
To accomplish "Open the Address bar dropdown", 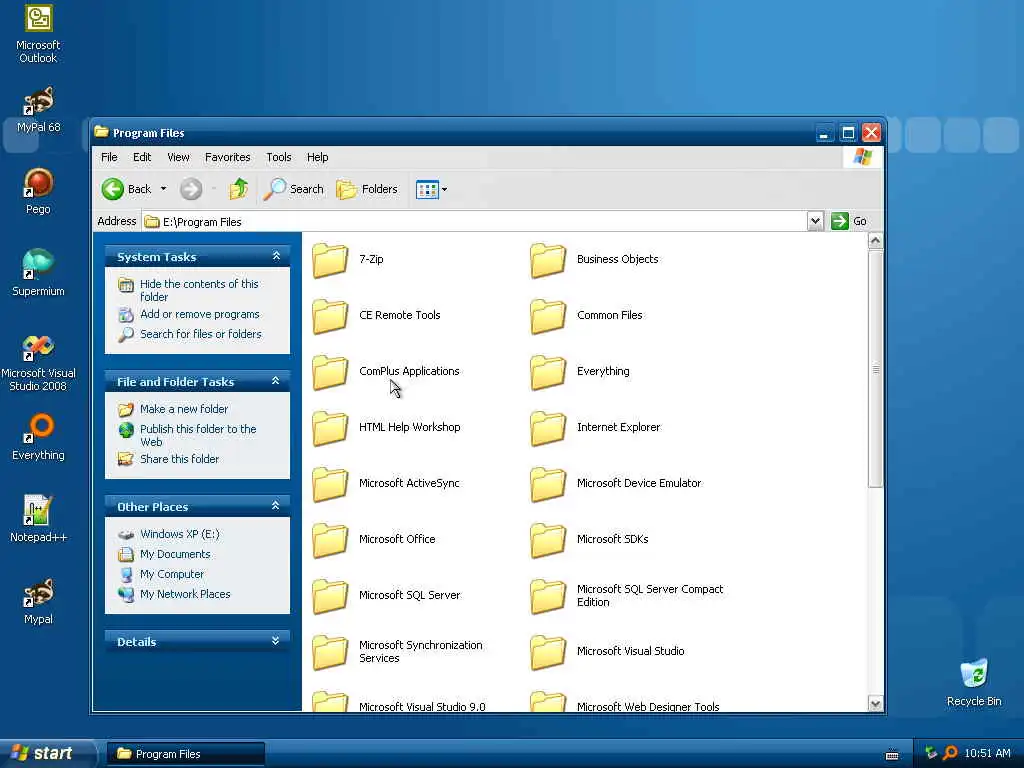I will [x=815, y=221].
